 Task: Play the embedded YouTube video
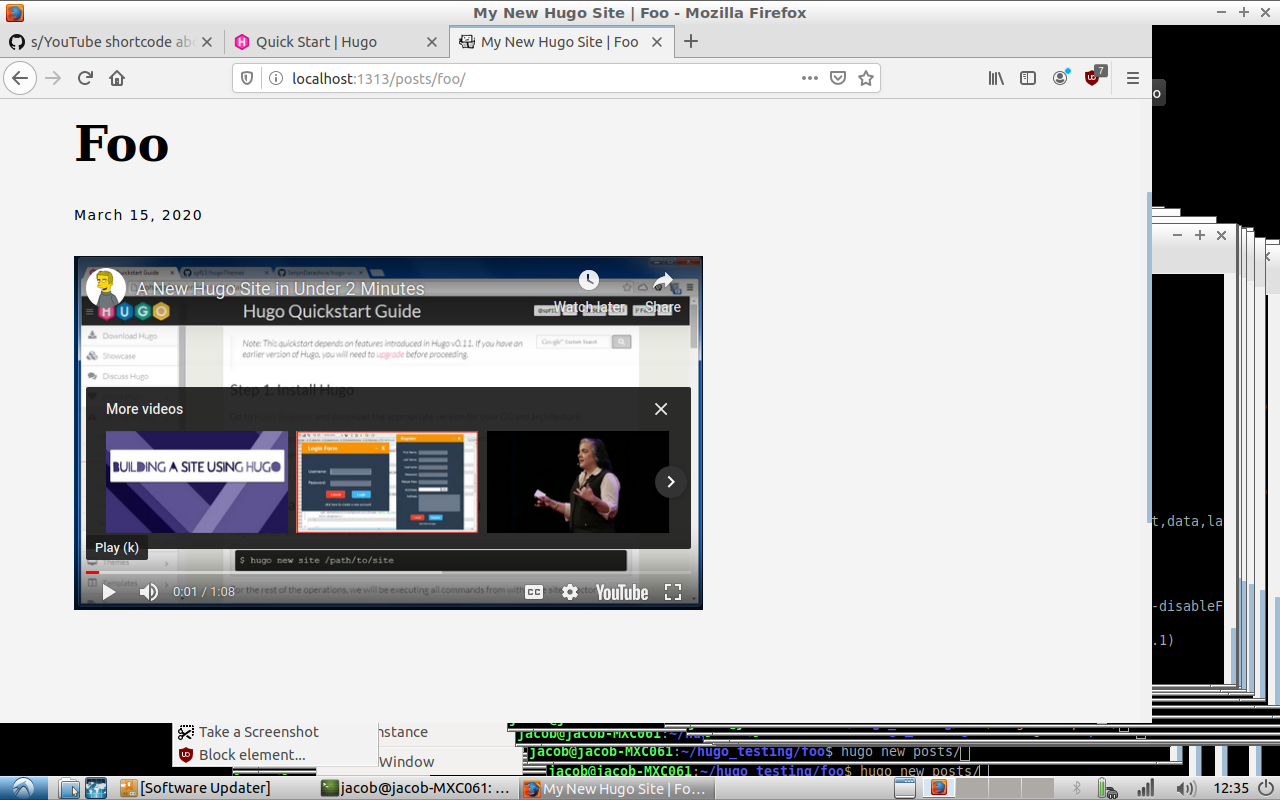109,592
